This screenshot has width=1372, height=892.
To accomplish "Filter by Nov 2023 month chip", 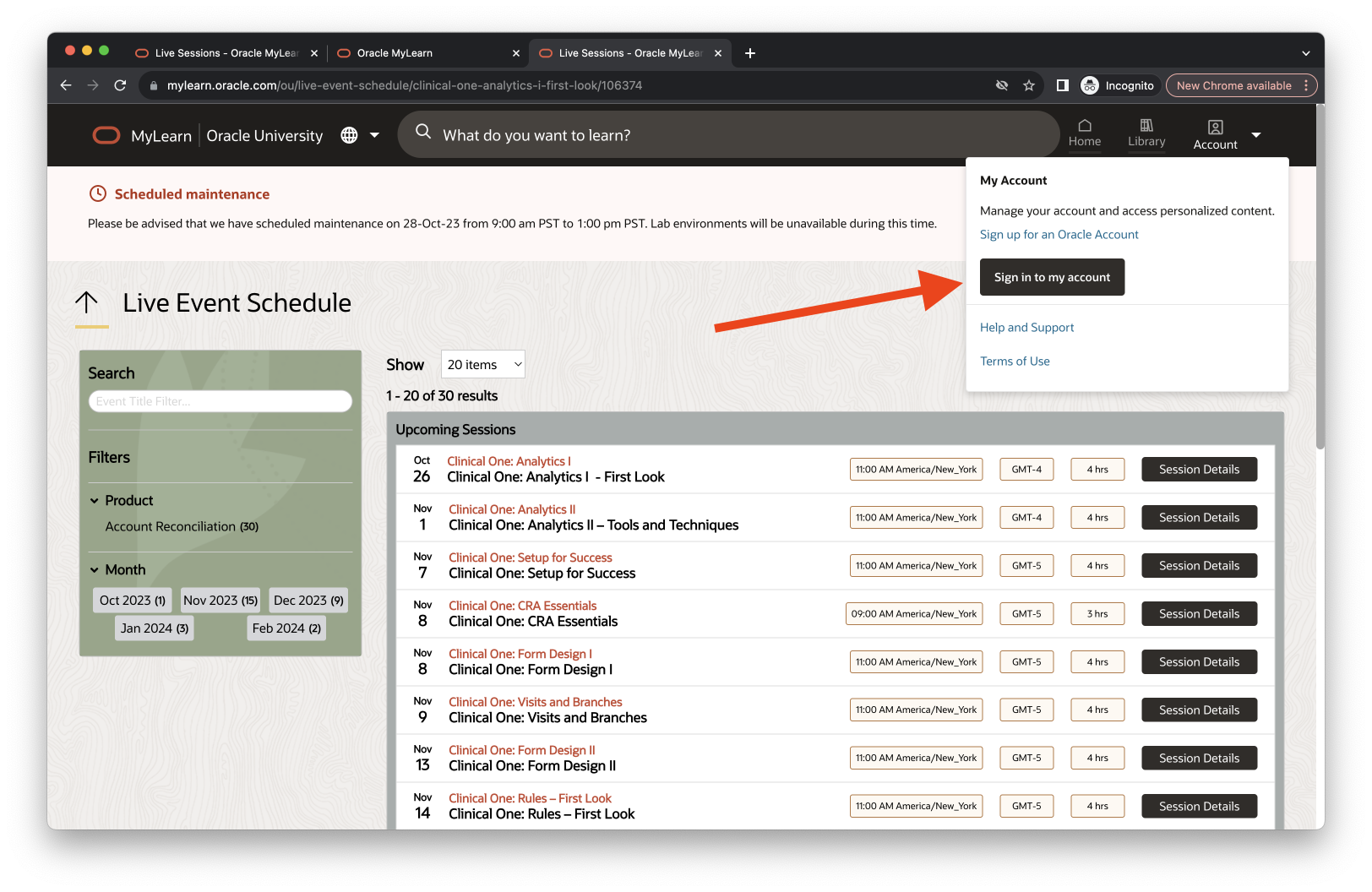I will click(x=220, y=601).
